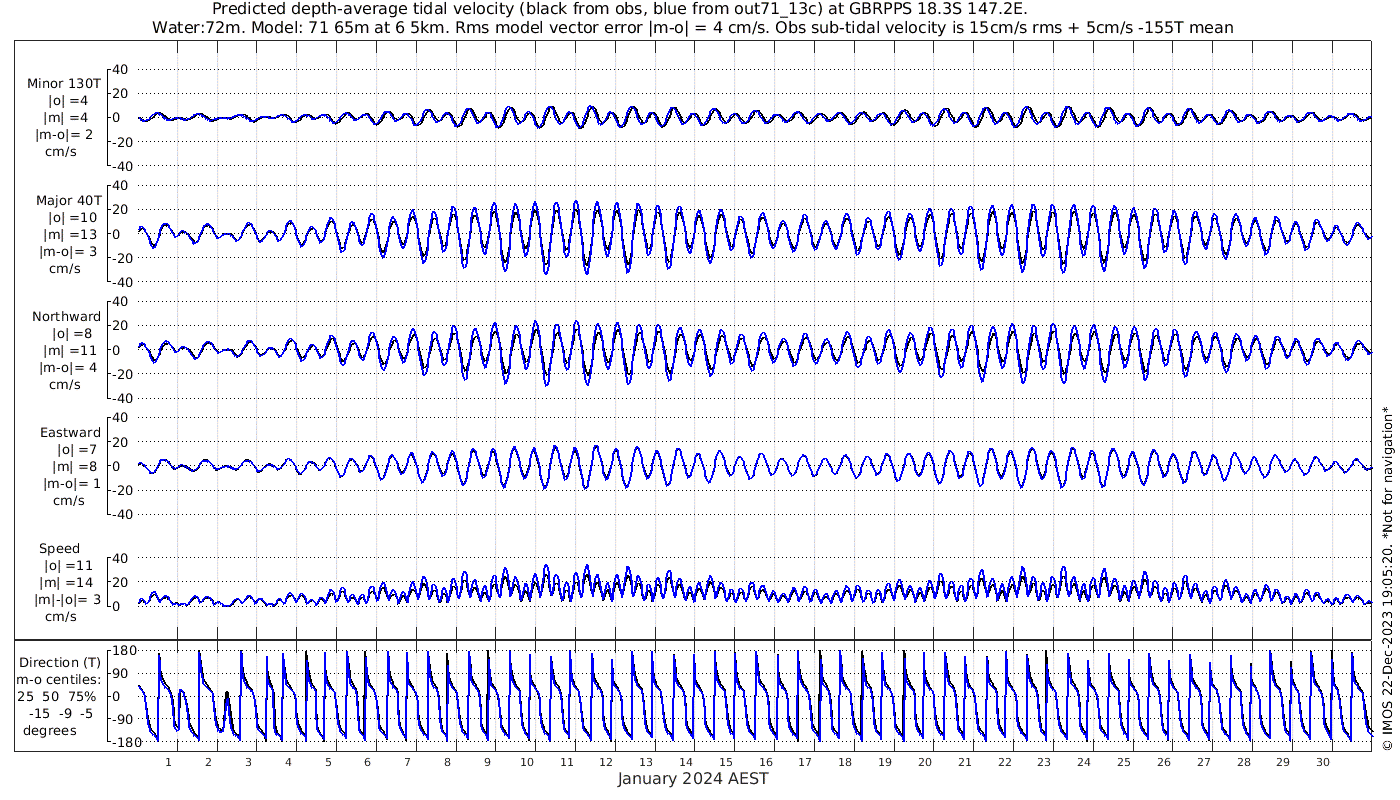Click day '1' on the date axis
This screenshot has width=1400, height=800.
168,762
